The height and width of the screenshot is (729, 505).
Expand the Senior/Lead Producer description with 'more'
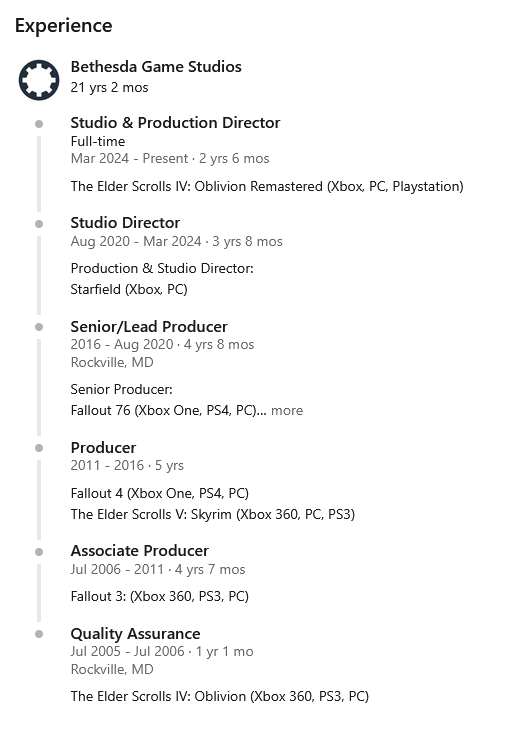click(287, 410)
